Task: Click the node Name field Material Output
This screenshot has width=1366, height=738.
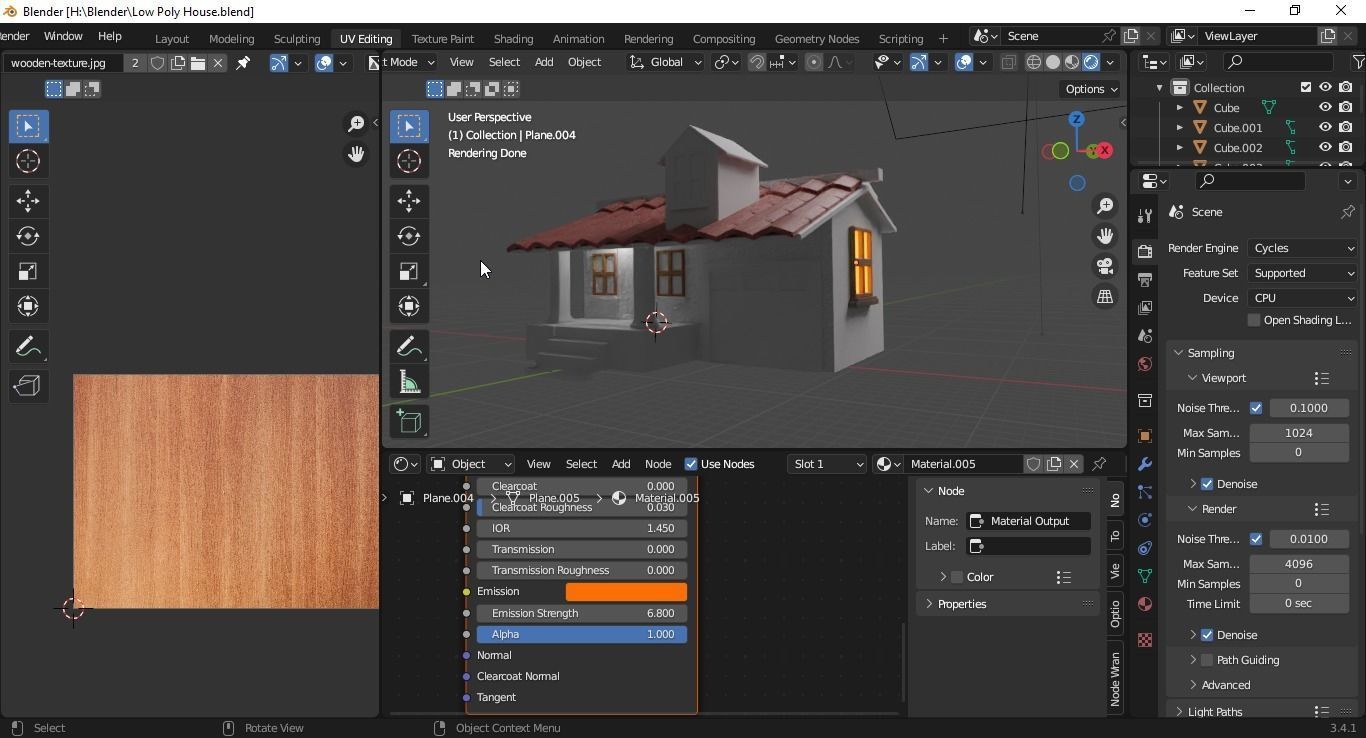Action: (x=1028, y=521)
